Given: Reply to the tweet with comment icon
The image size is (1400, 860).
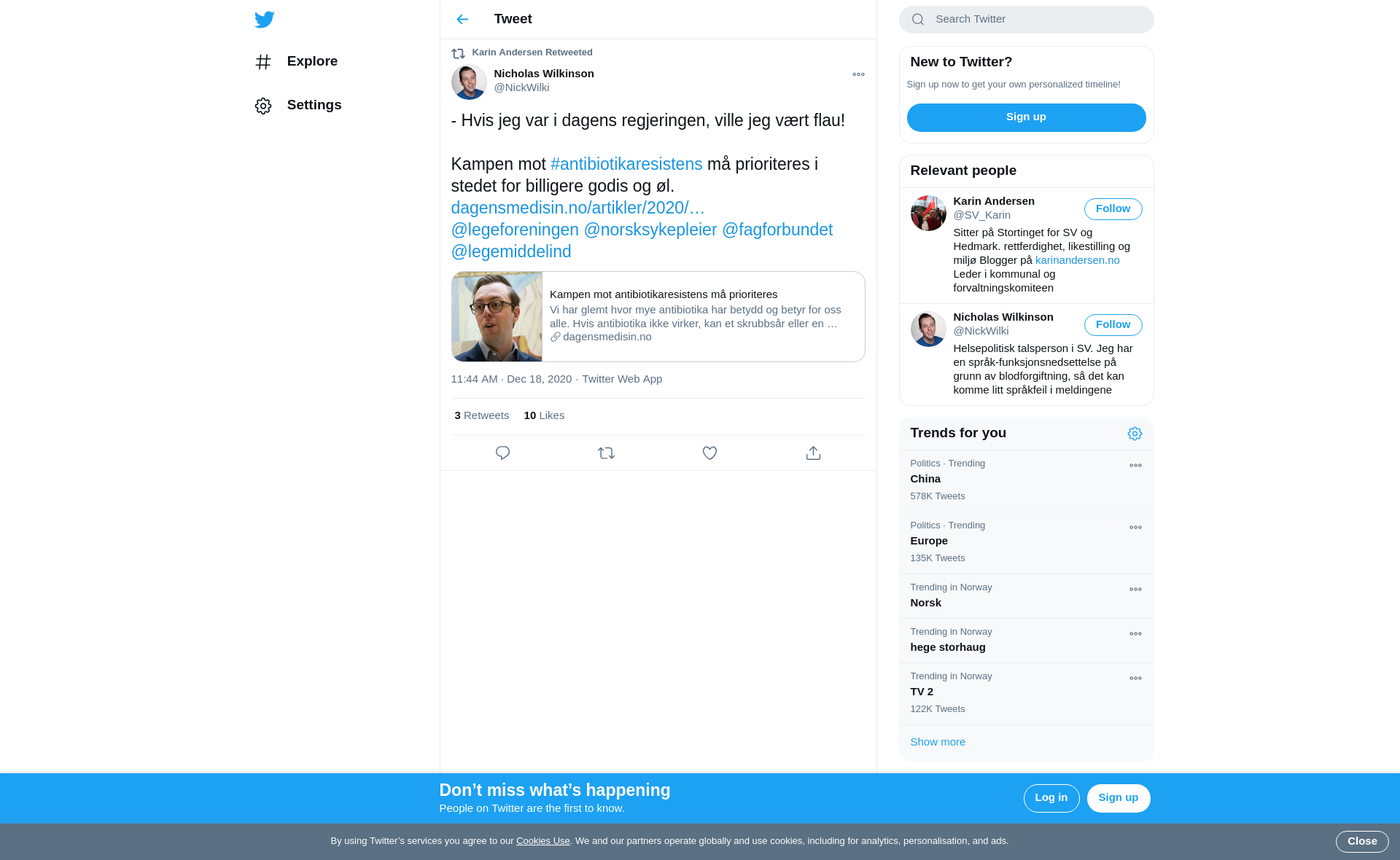Looking at the screenshot, I should pyautogui.click(x=502, y=453).
